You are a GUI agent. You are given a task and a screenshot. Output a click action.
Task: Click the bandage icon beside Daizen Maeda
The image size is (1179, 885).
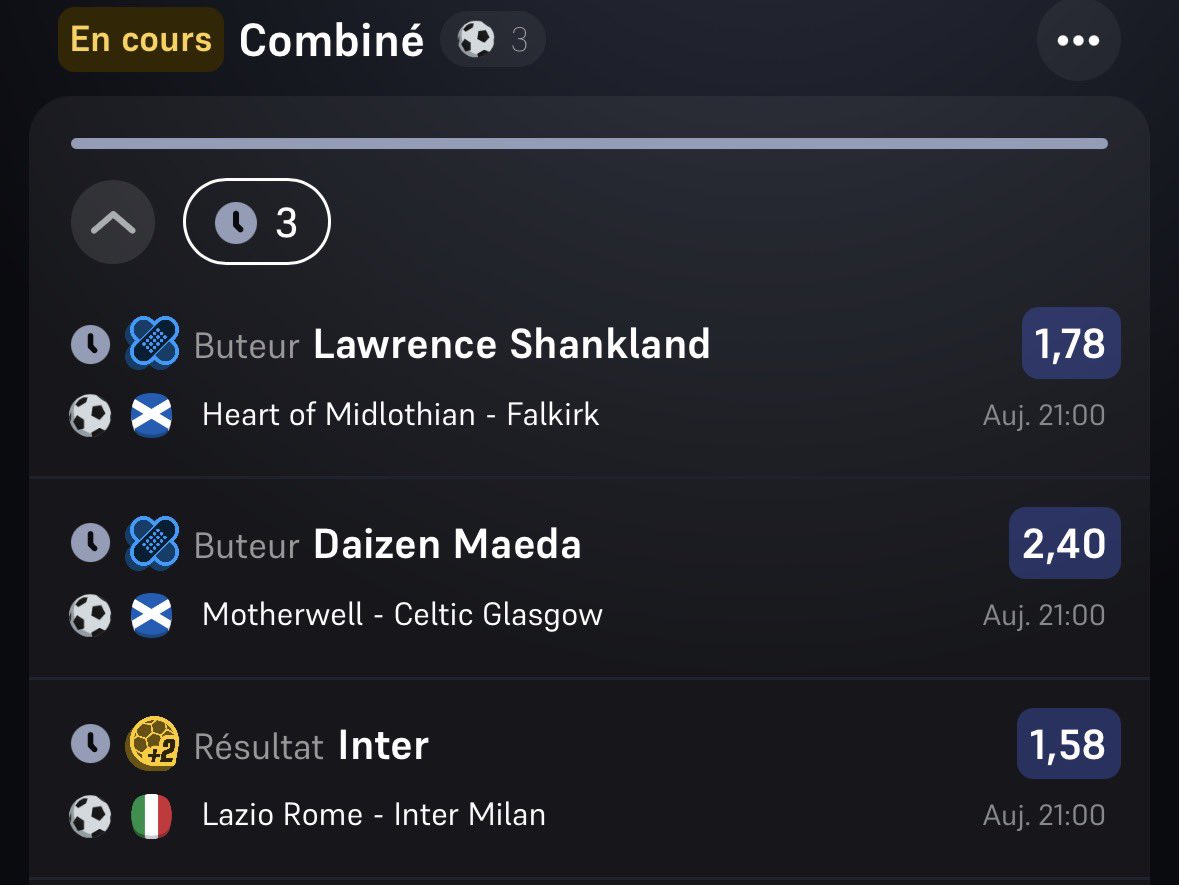153,543
